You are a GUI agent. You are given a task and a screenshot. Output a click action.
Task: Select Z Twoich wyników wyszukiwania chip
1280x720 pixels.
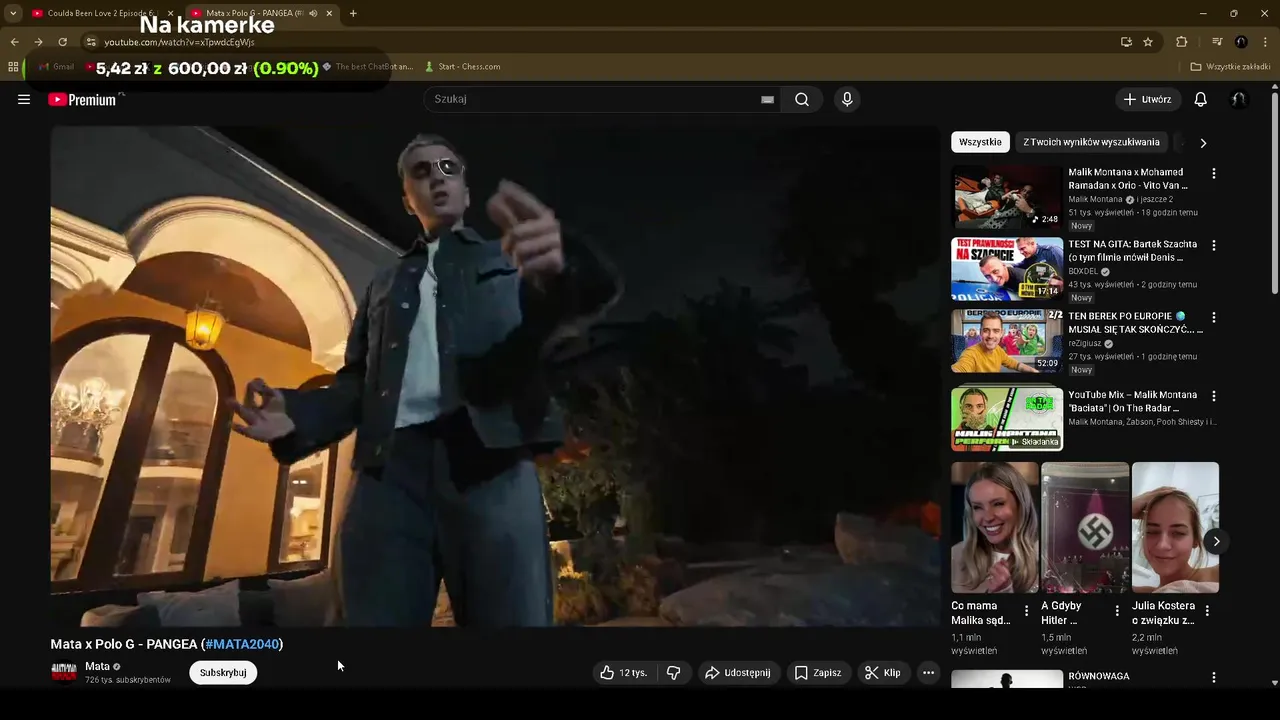1091,142
